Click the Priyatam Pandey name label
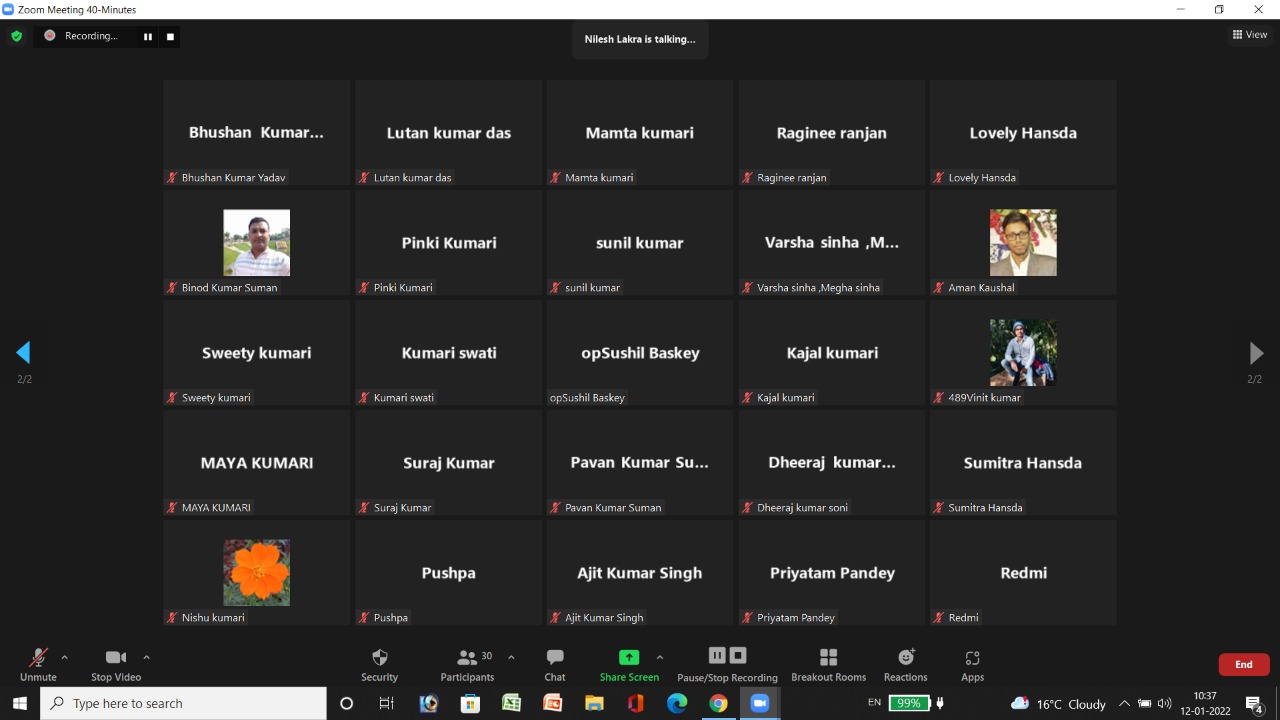The image size is (1280, 720). (796, 617)
